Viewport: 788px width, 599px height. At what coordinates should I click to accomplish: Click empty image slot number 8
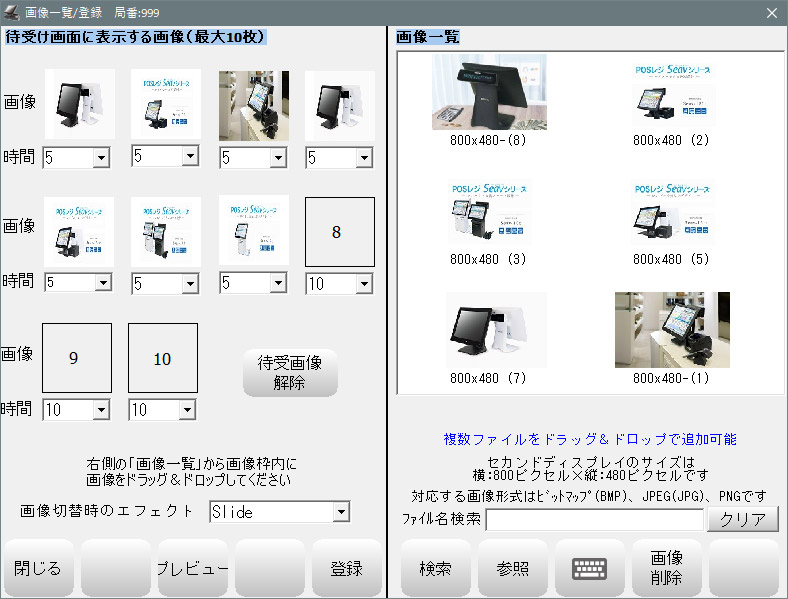(x=339, y=231)
